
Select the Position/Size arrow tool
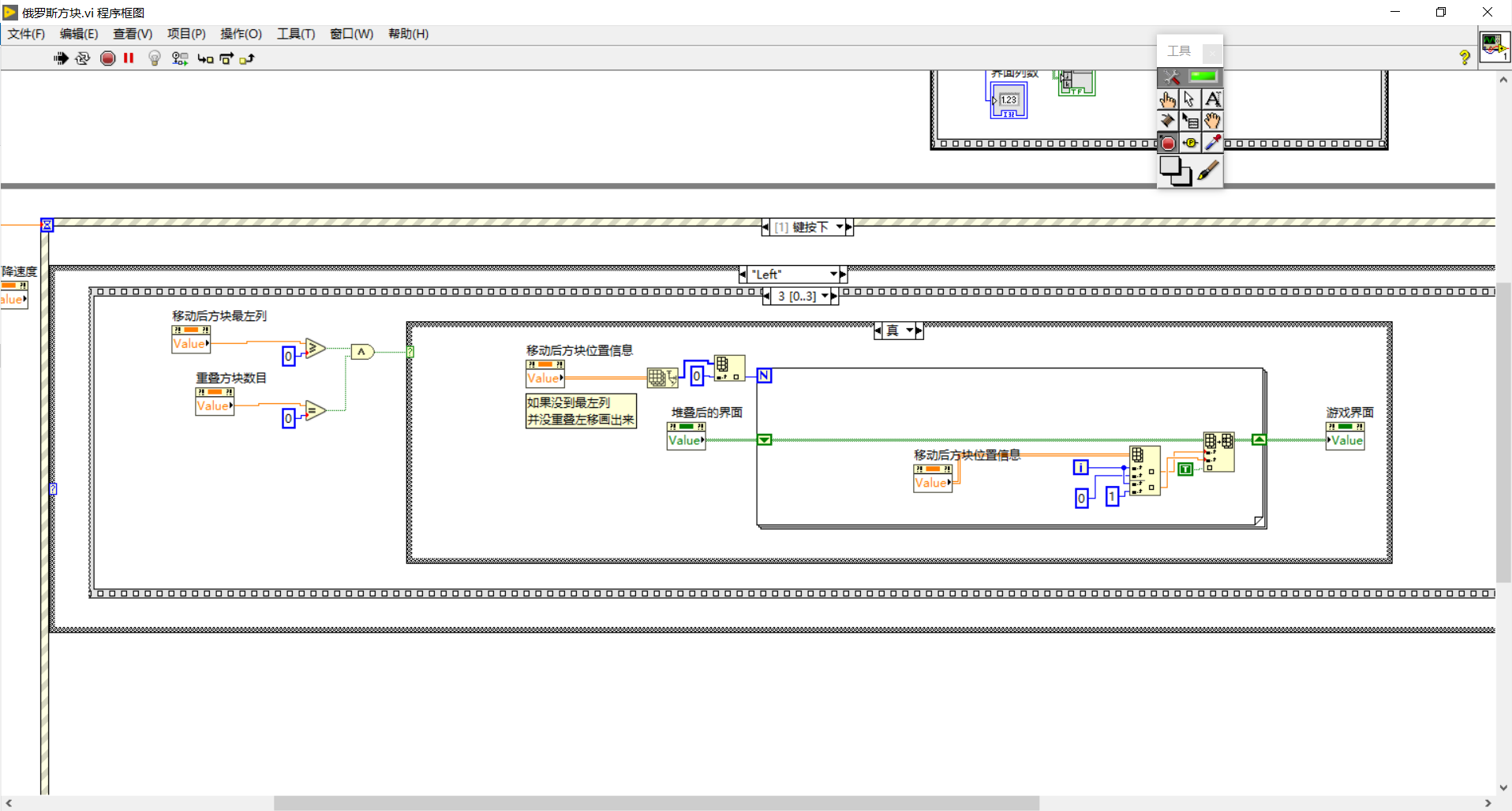pyautogui.click(x=1191, y=99)
